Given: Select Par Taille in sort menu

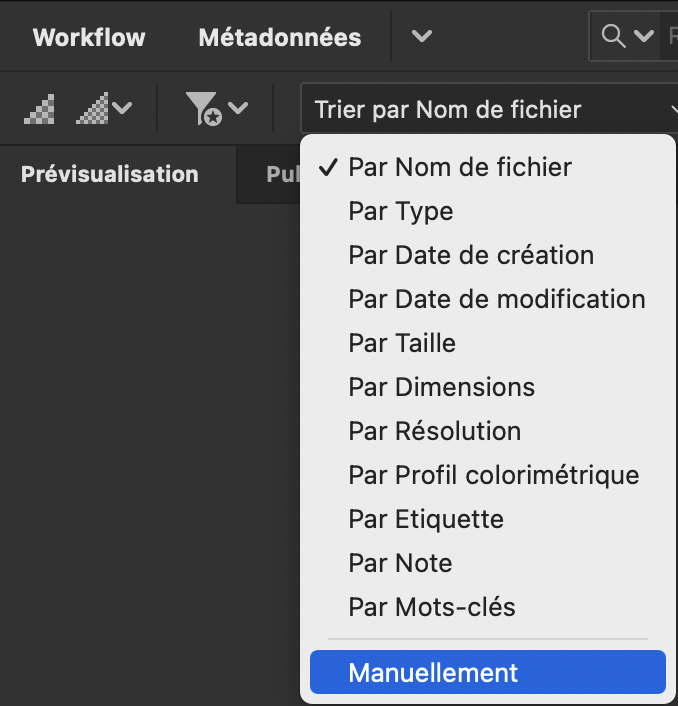Looking at the screenshot, I should [402, 343].
